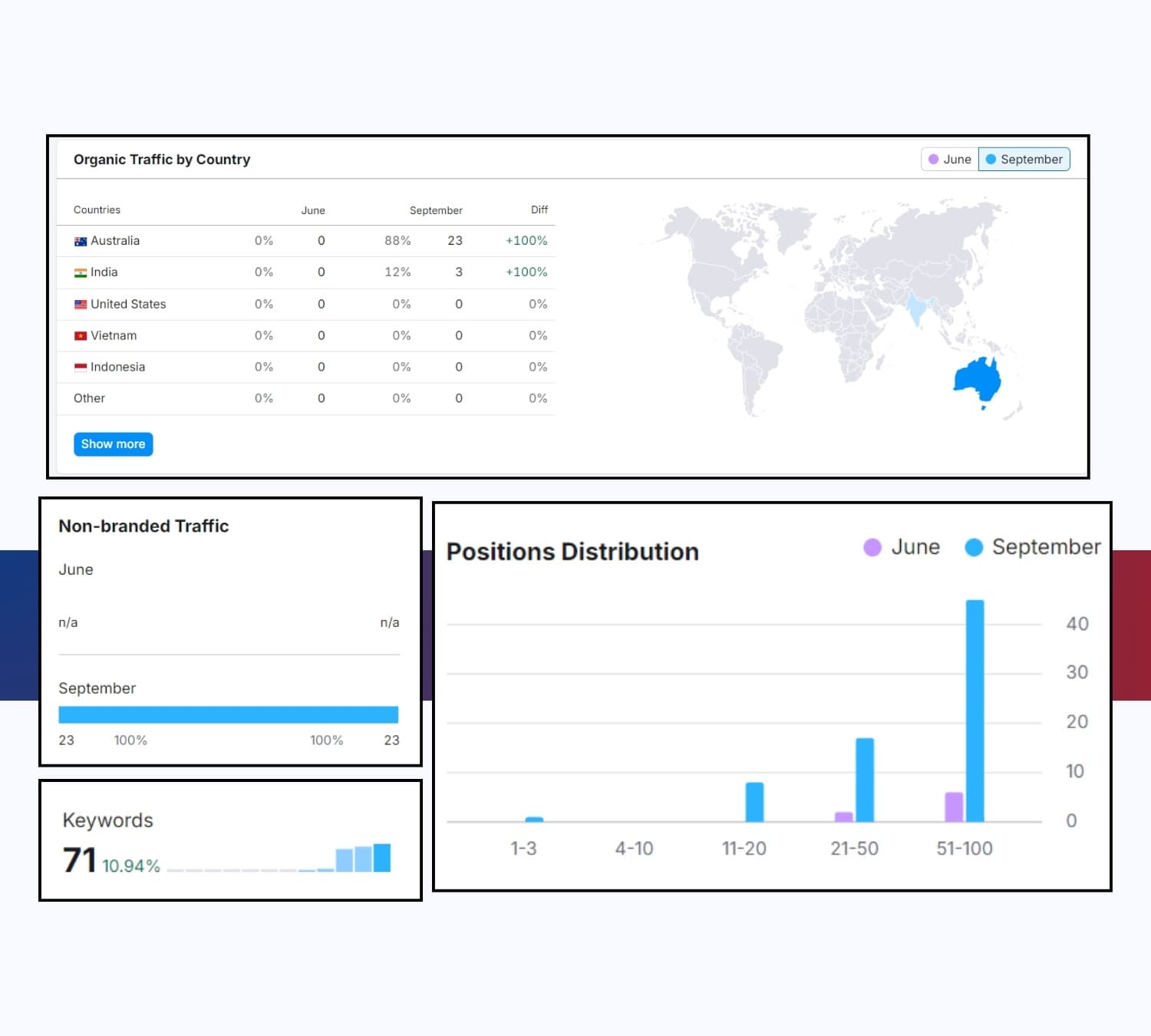This screenshot has width=1151, height=1036.
Task: Click the Indonesia flag icon
Action: point(81,368)
